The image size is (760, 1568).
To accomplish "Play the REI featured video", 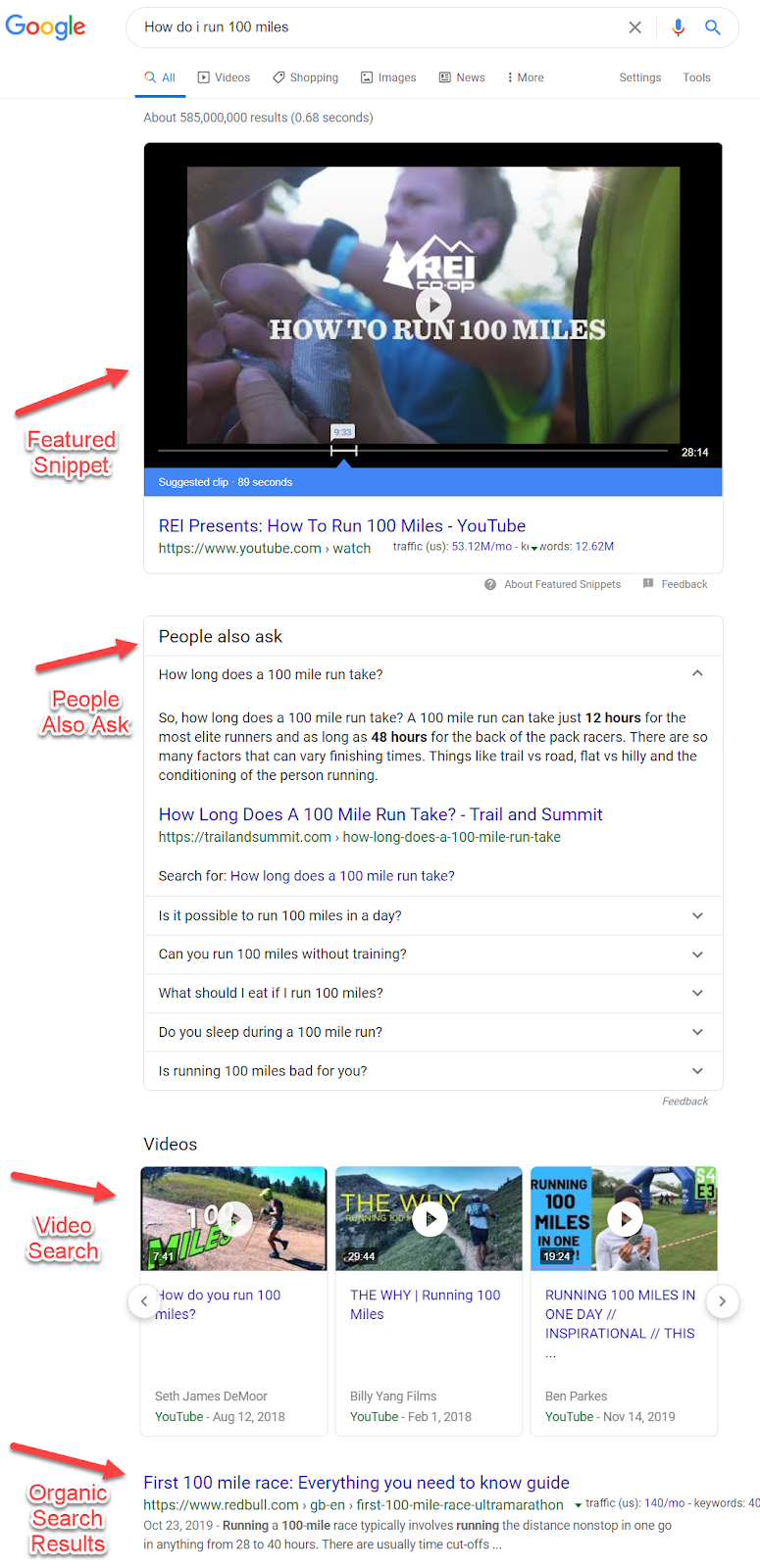I will (x=433, y=305).
